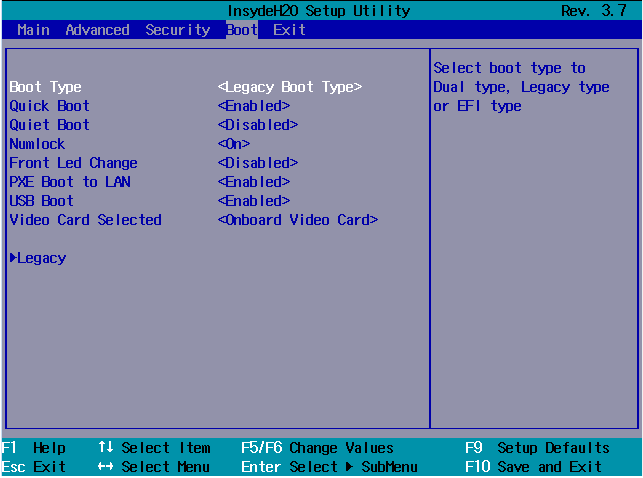643x478 pixels.
Task: Toggle Quick Boot Enabled value
Action: coord(254,106)
